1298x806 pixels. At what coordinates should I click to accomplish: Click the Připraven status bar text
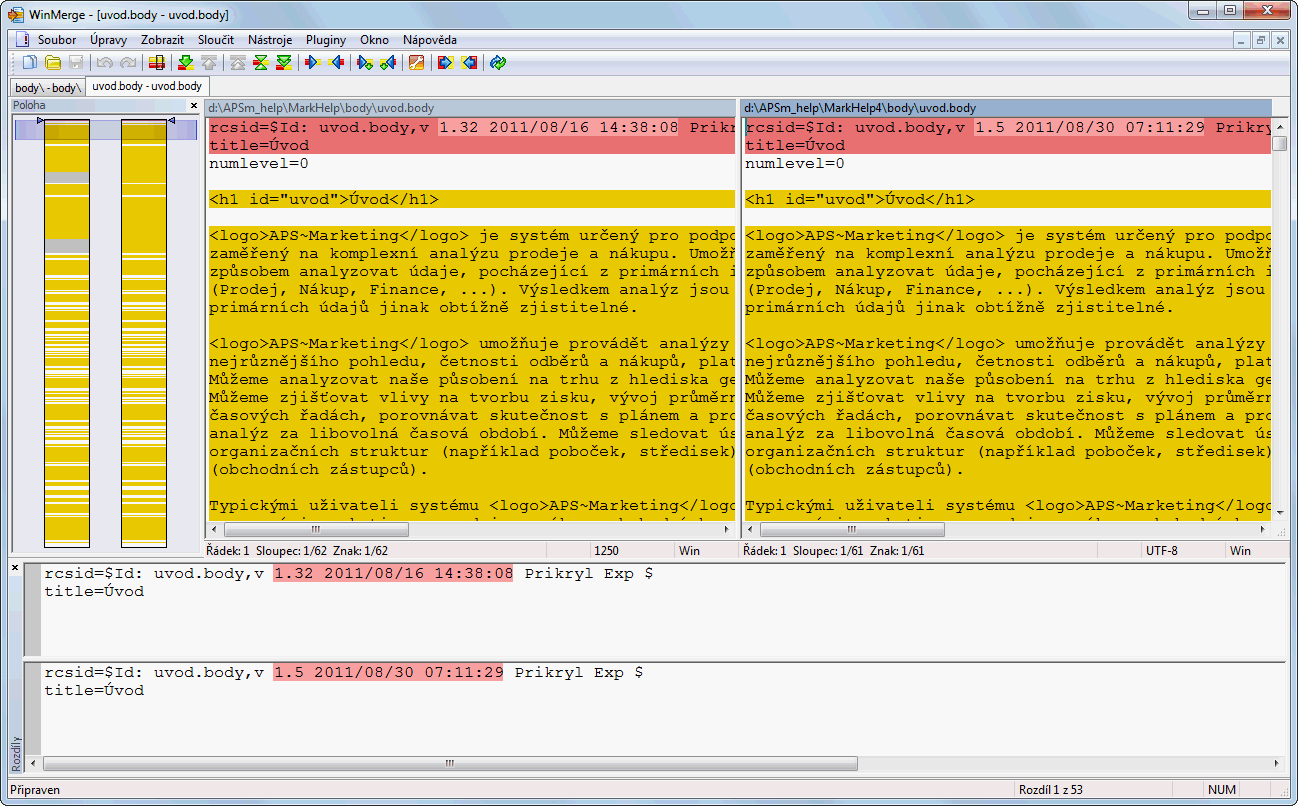point(35,790)
